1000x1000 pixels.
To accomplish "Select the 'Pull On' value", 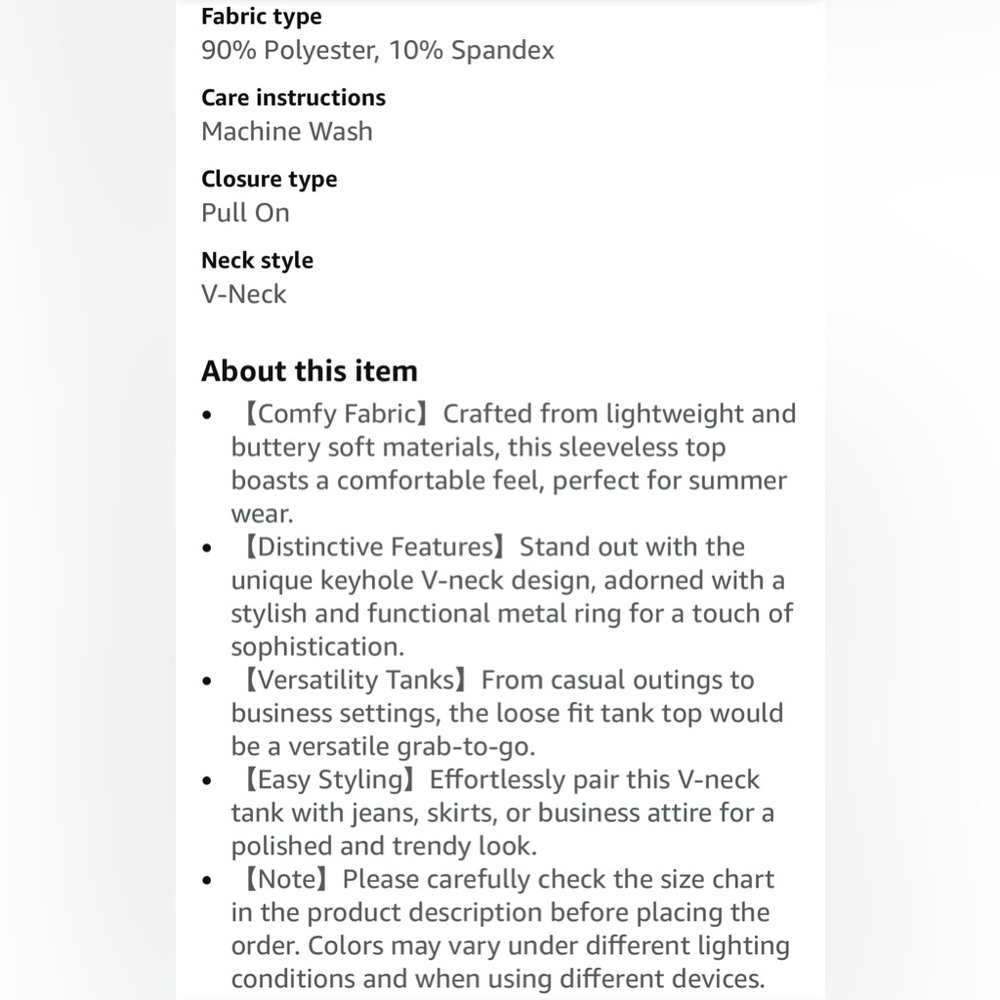I will click(246, 213).
